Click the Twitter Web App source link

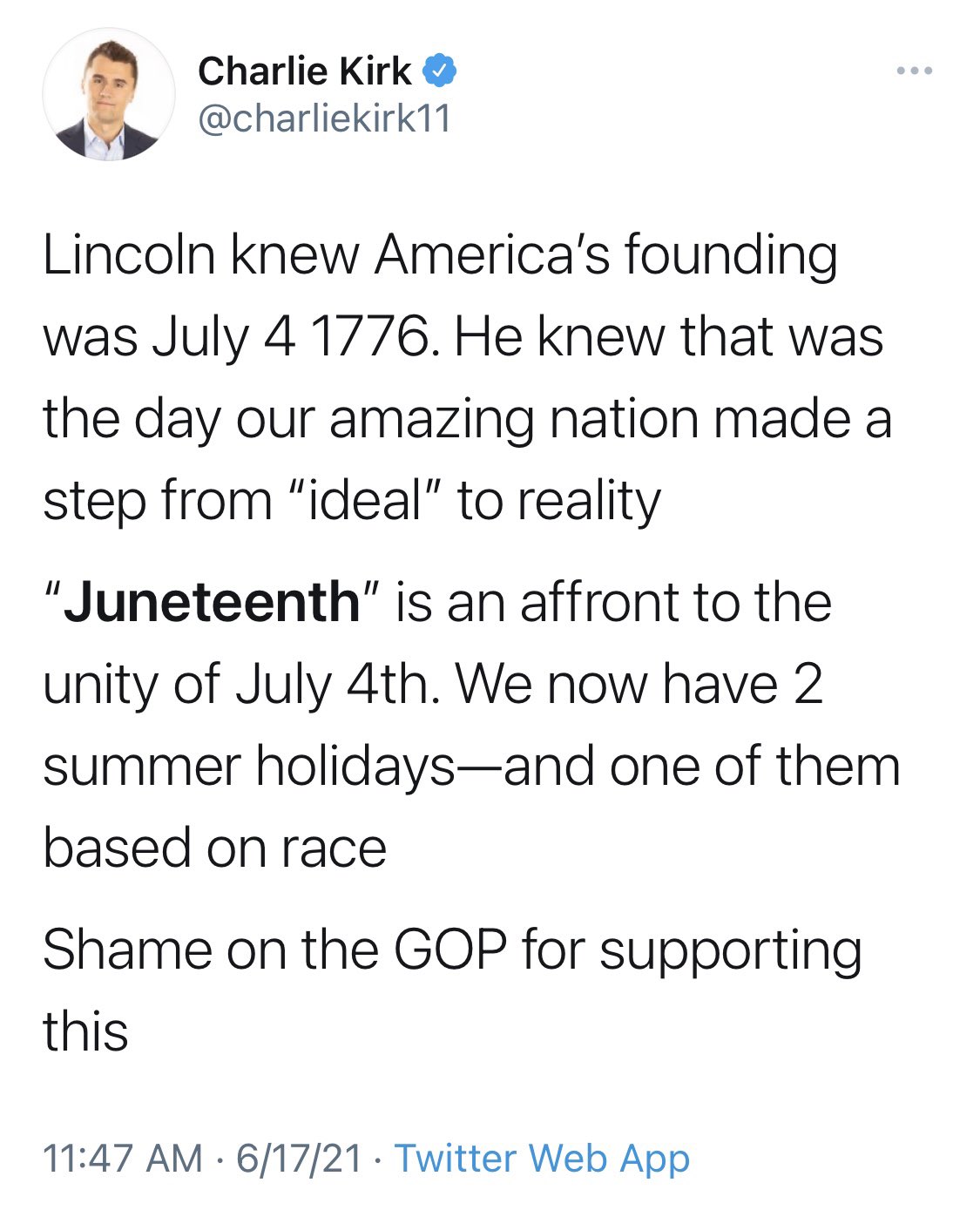tap(542, 1159)
